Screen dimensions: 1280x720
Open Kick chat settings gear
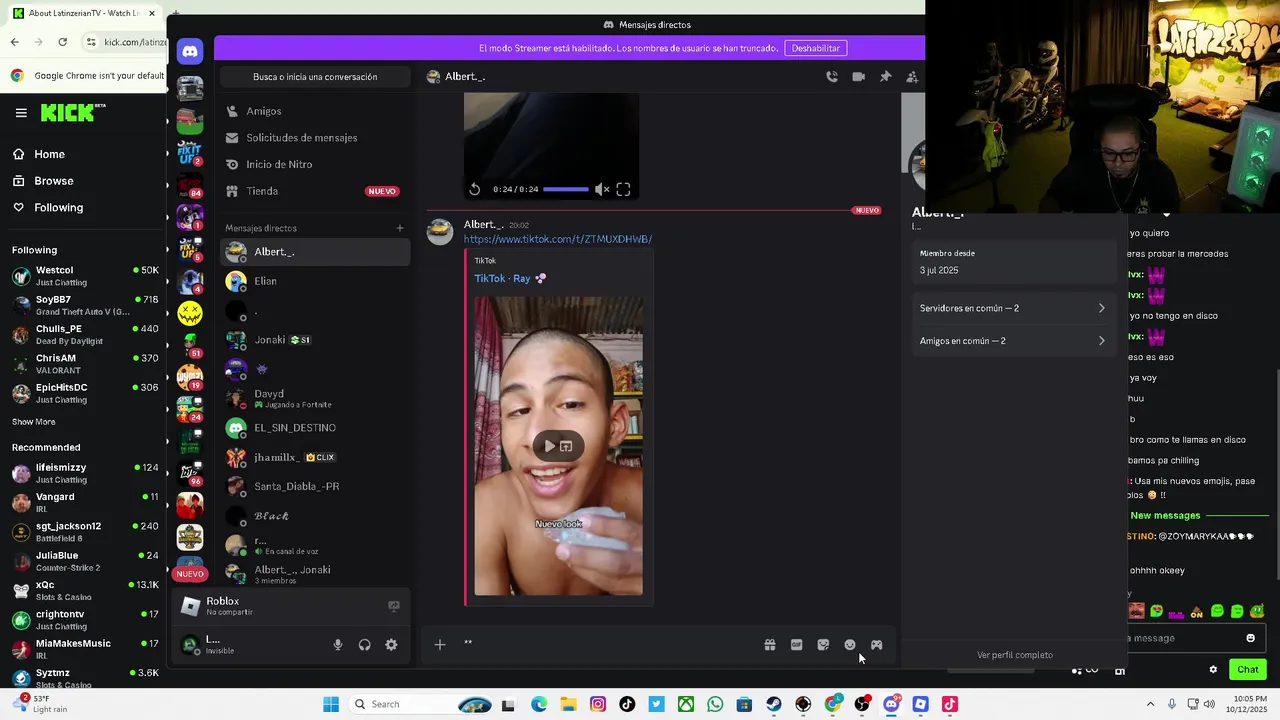point(1213,670)
